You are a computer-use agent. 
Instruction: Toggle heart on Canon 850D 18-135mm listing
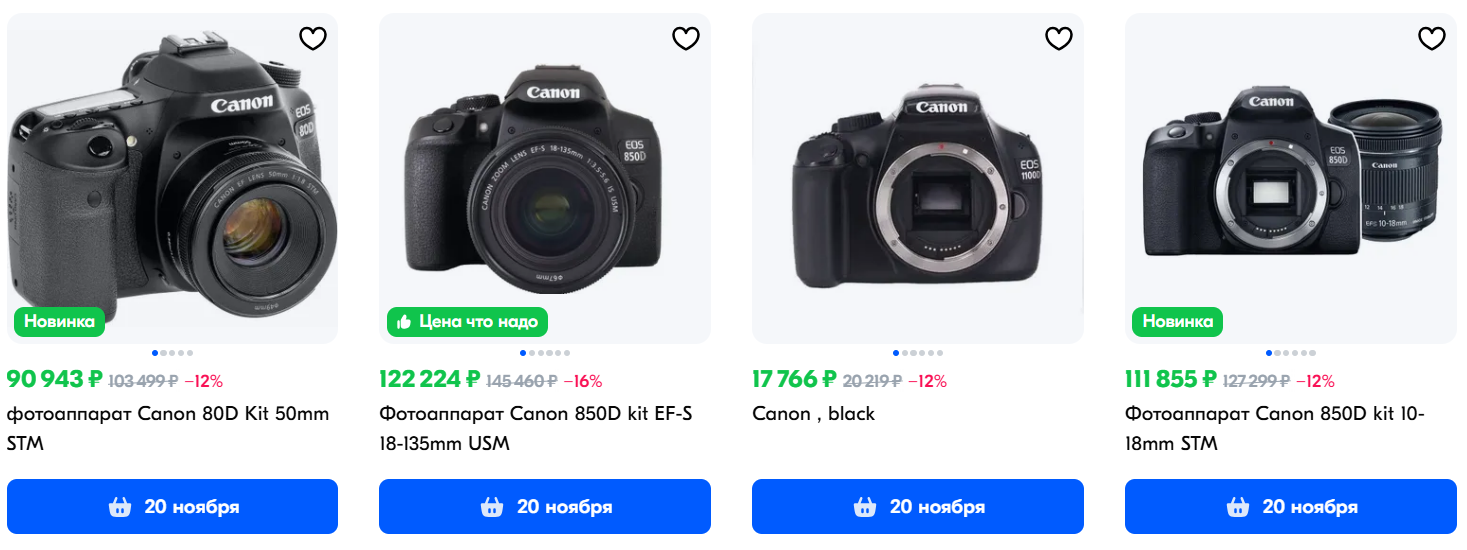tap(685, 39)
